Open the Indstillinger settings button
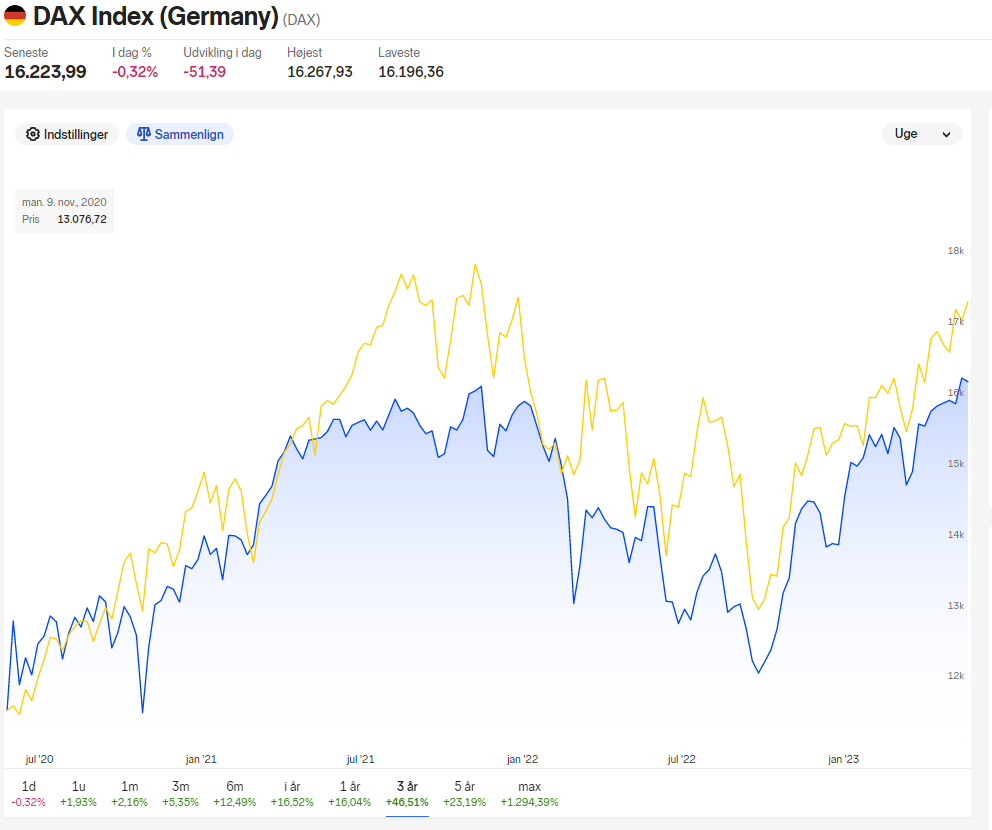Screen dimensions: 992x830 (67, 134)
